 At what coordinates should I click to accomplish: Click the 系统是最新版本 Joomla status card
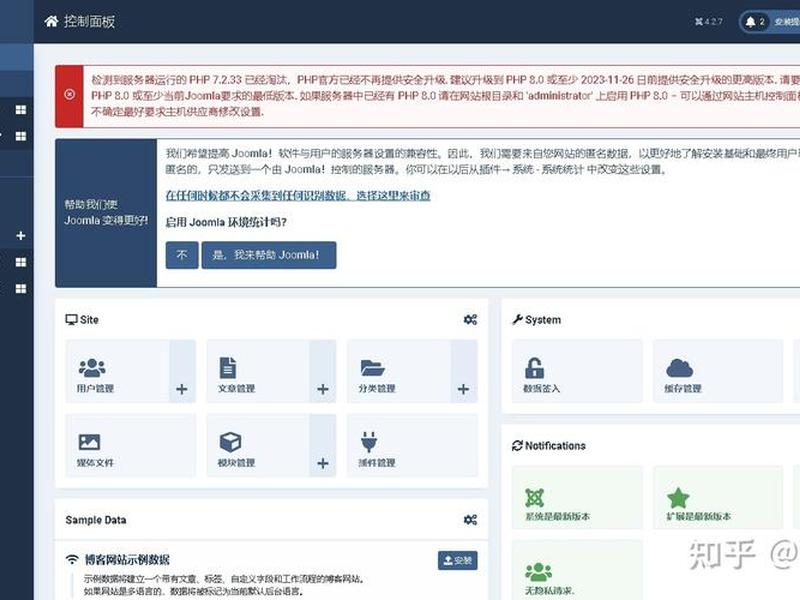(577, 497)
